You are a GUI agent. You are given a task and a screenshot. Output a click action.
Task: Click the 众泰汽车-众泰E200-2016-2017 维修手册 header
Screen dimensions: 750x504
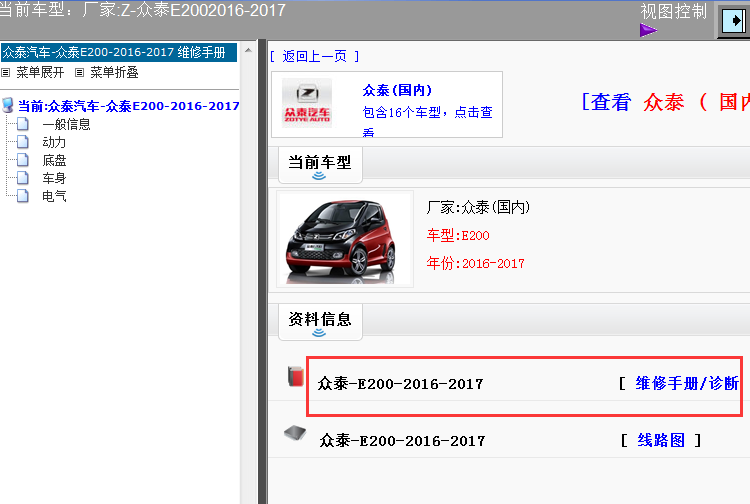click(x=119, y=52)
